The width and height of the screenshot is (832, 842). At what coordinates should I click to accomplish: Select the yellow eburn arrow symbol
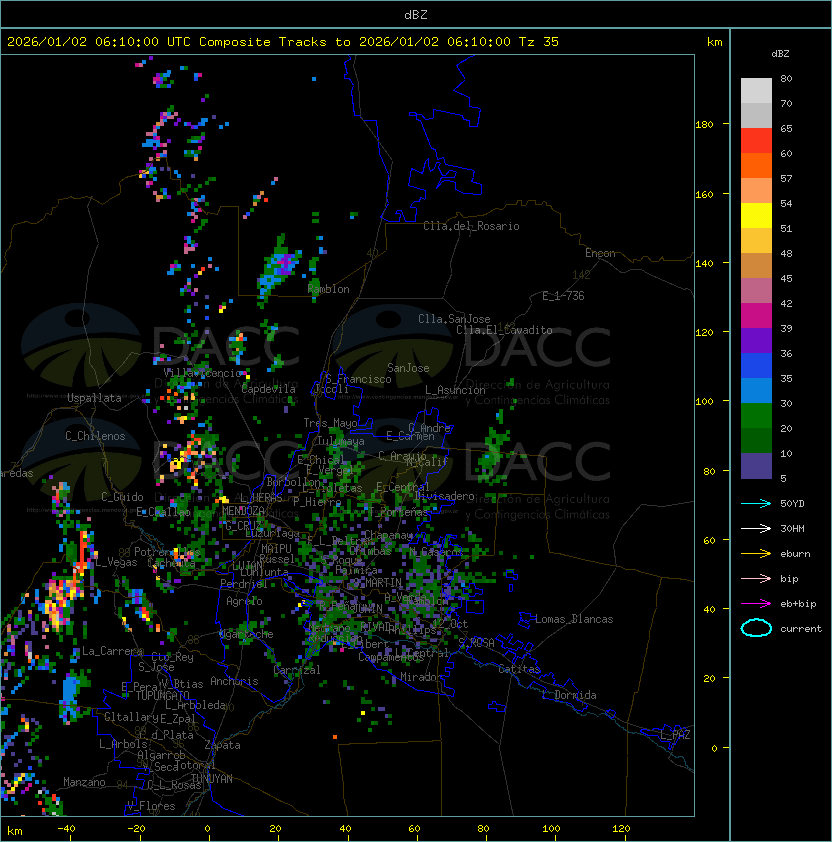coord(756,553)
